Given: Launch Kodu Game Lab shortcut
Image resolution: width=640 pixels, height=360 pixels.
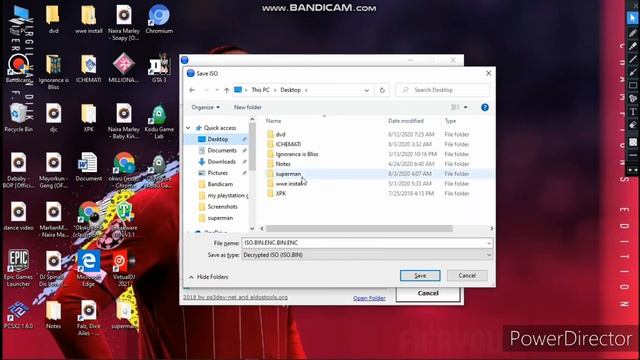Looking at the screenshot, I should 159,121.
